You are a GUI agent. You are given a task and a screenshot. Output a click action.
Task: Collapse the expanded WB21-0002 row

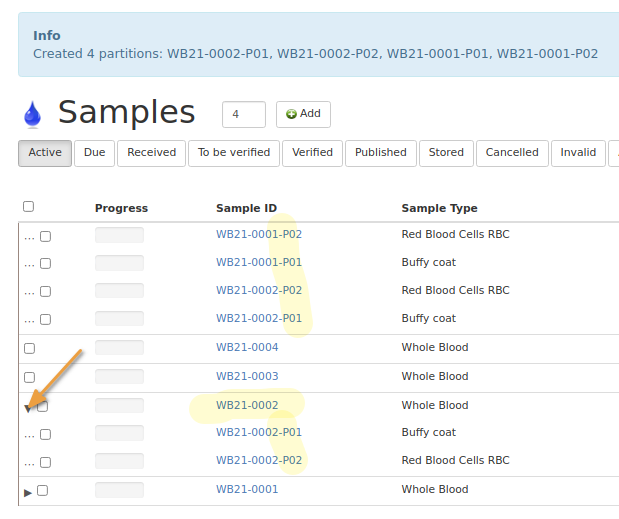pos(27,408)
